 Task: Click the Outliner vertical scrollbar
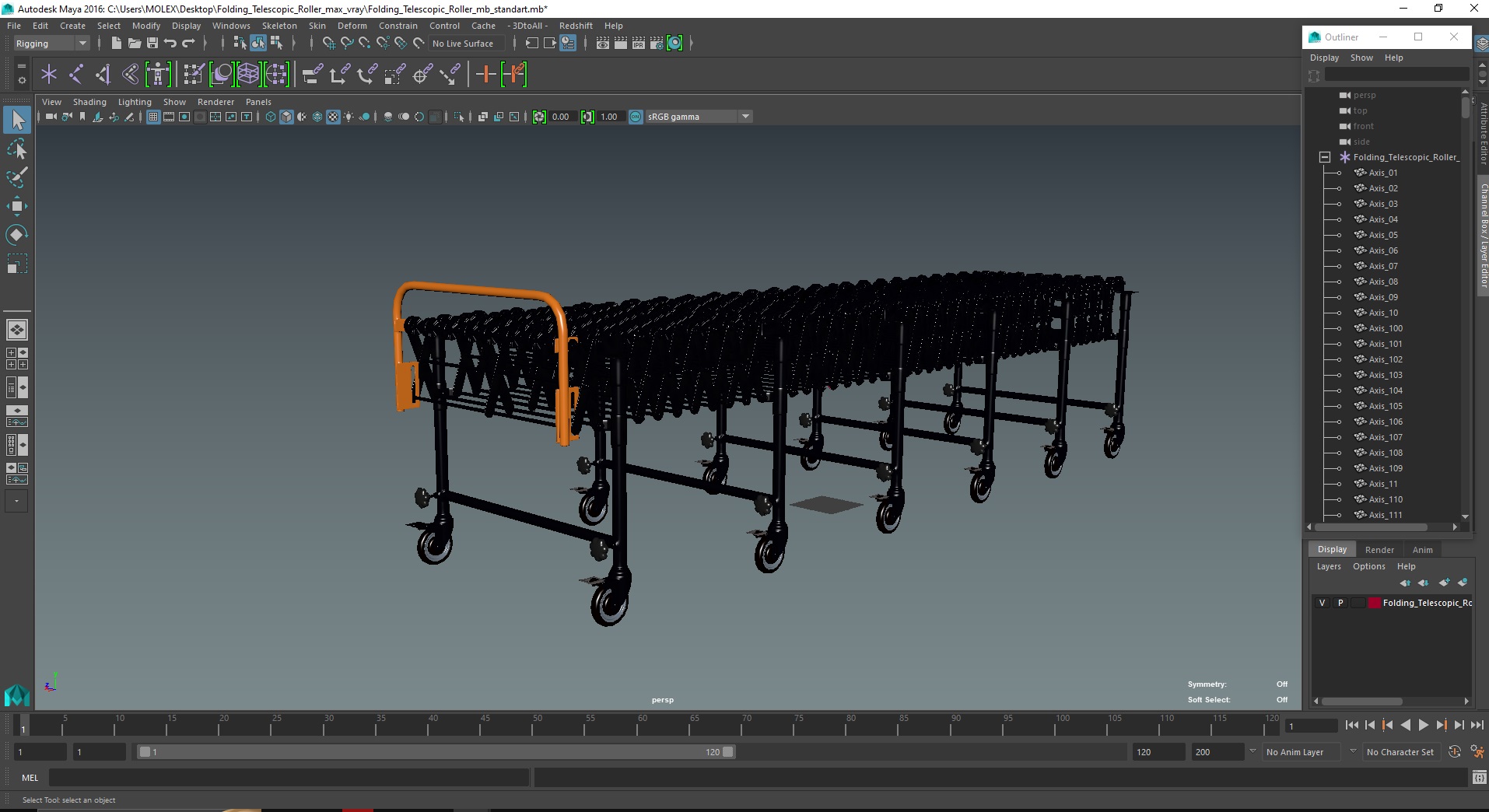point(1465,303)
